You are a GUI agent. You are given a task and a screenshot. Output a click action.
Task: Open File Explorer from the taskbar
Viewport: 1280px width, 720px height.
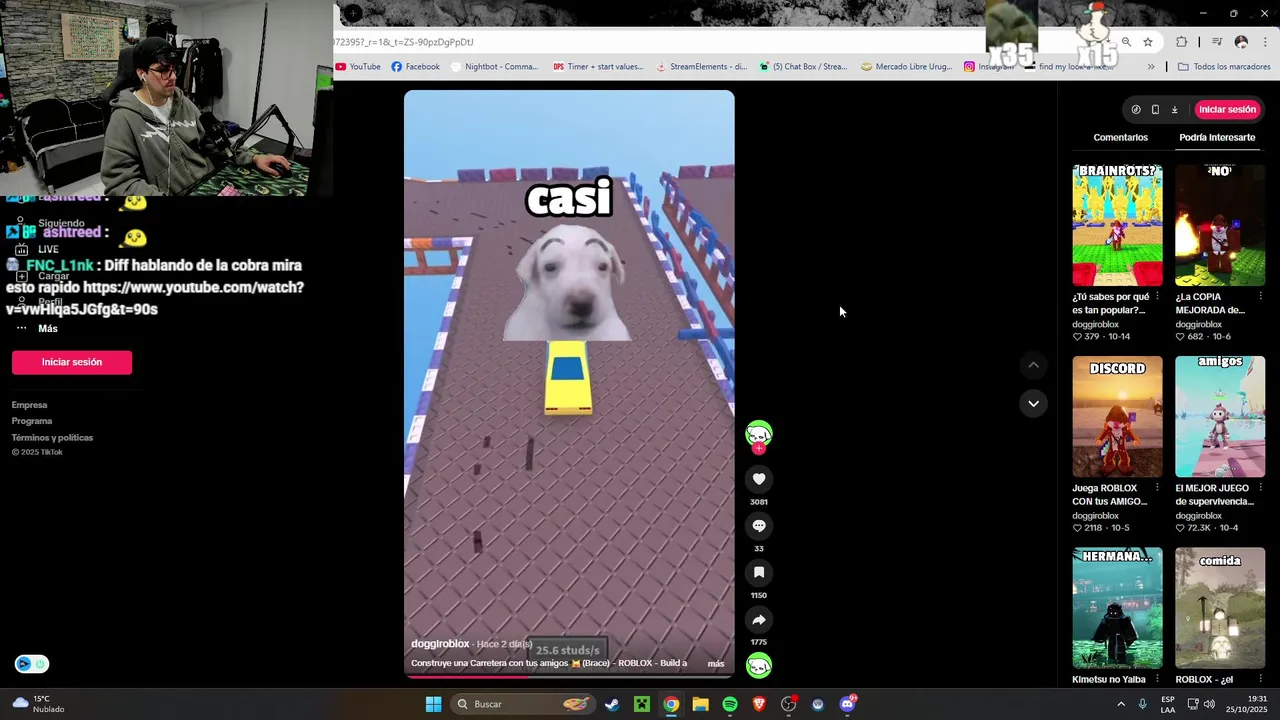(x=701, y=704)
